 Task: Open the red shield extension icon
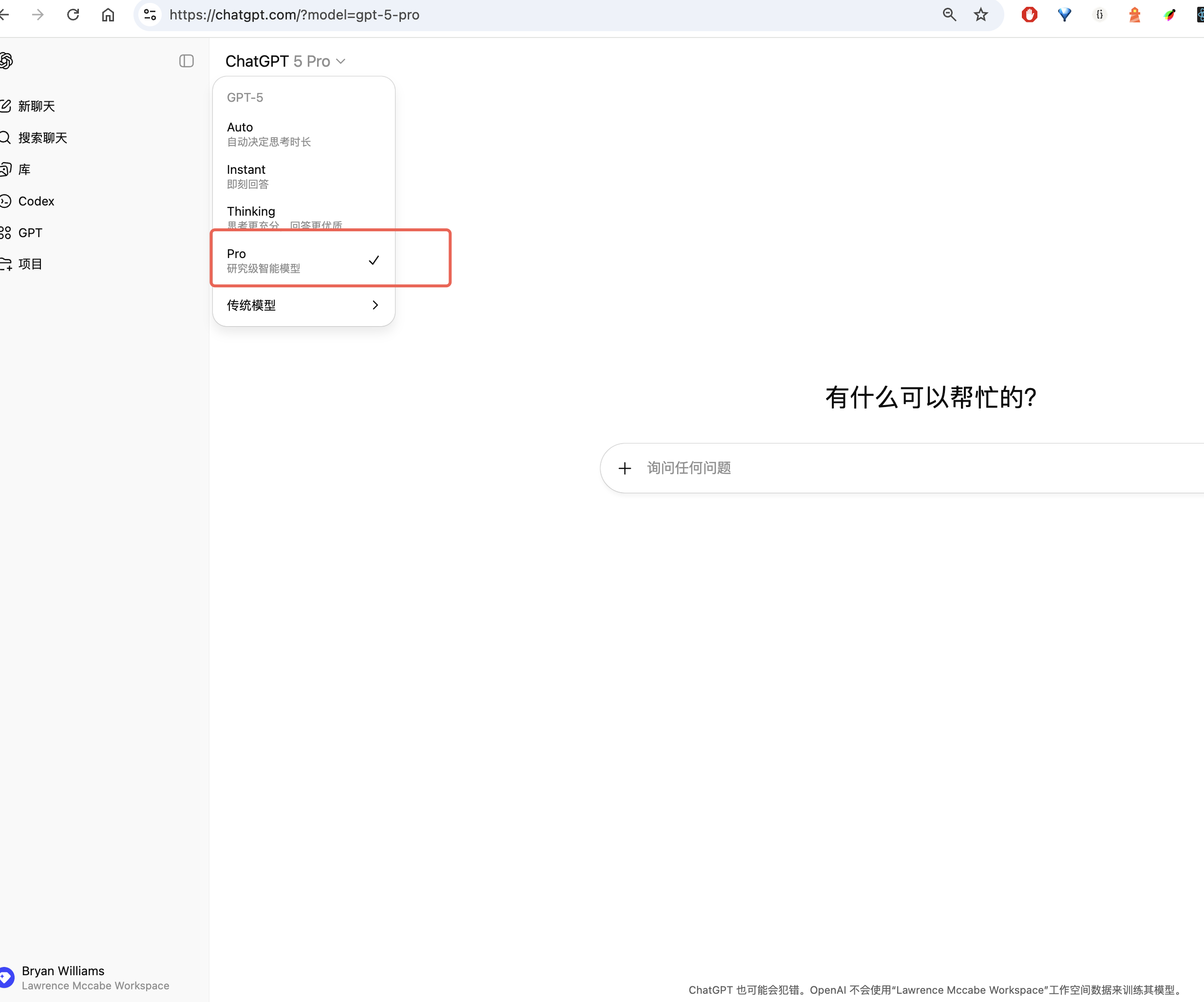tap(1029, 14)
